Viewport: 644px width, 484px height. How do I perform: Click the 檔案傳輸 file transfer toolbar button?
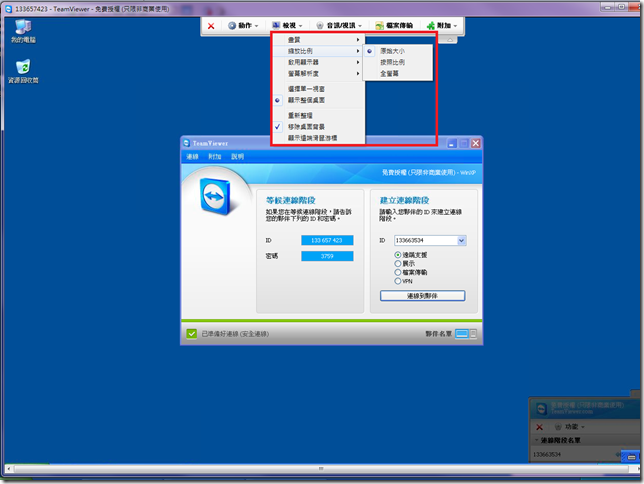(394, 25)
